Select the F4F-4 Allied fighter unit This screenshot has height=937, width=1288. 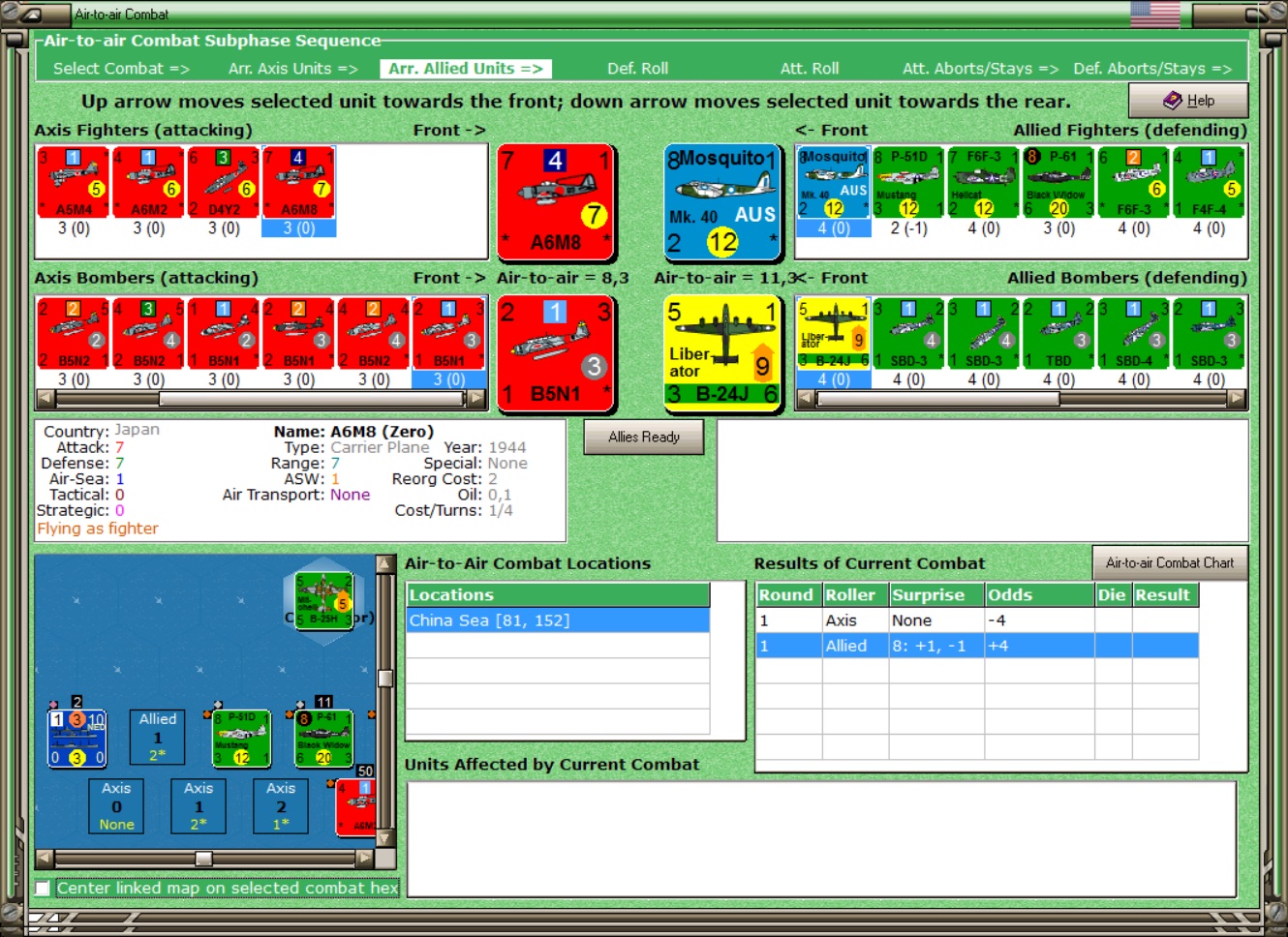[x=1209, y=182]
